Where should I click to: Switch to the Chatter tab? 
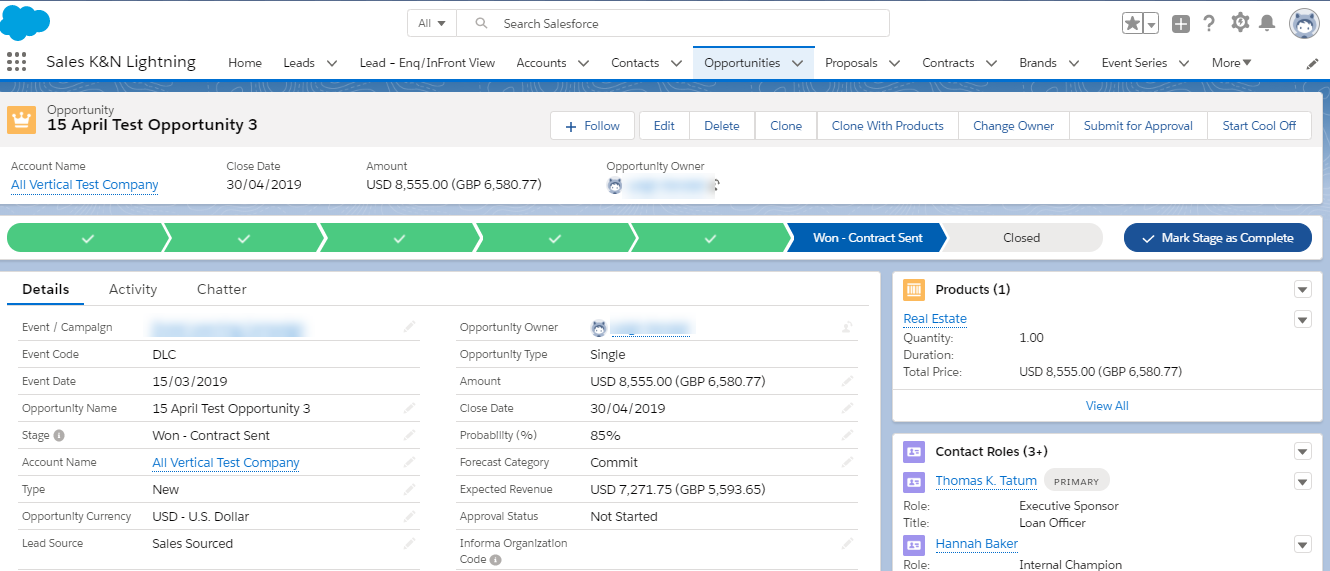222,289
